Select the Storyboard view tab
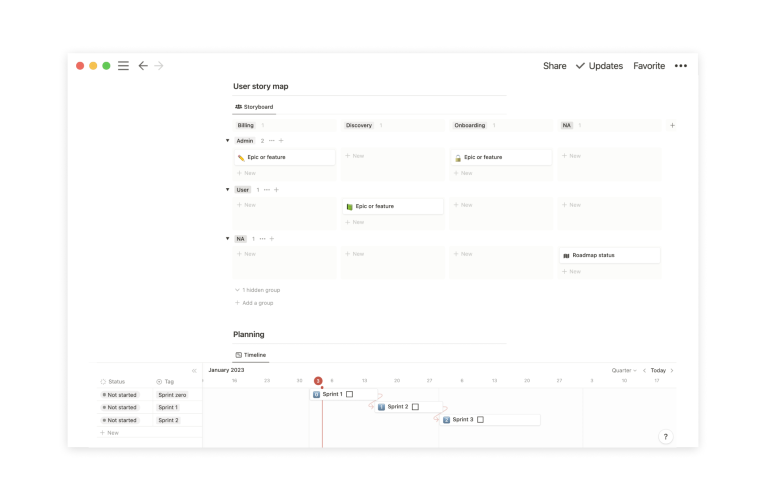 click(x=254, y=107)
